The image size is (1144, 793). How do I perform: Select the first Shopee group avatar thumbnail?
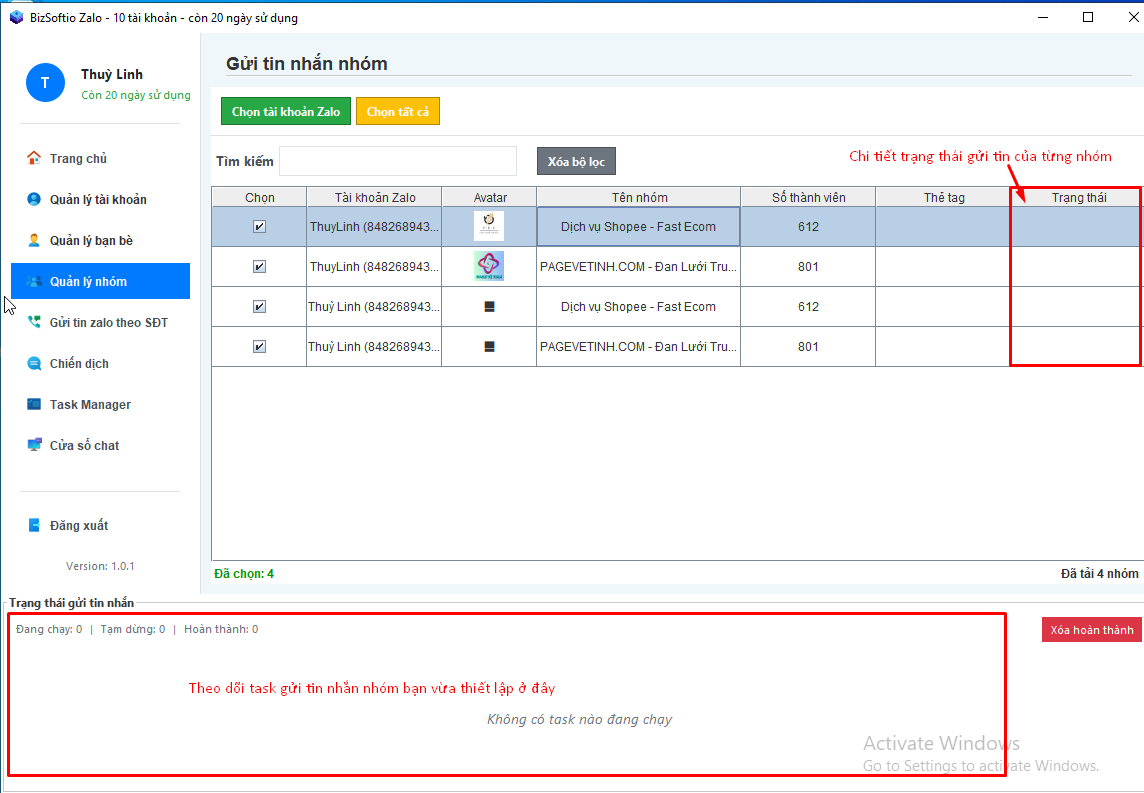click(489, 226)
